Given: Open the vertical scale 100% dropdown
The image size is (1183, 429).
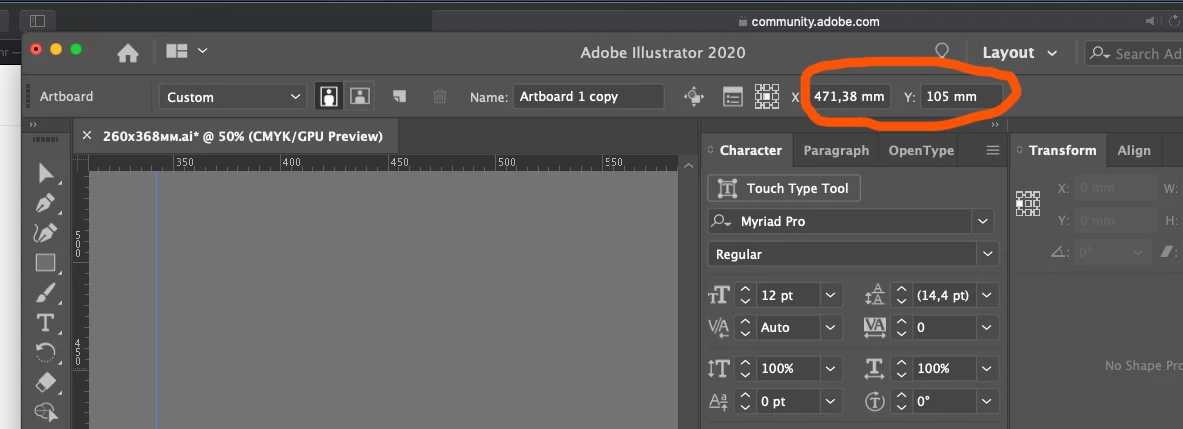Looking at the screenshot, I should pos(831,369).
